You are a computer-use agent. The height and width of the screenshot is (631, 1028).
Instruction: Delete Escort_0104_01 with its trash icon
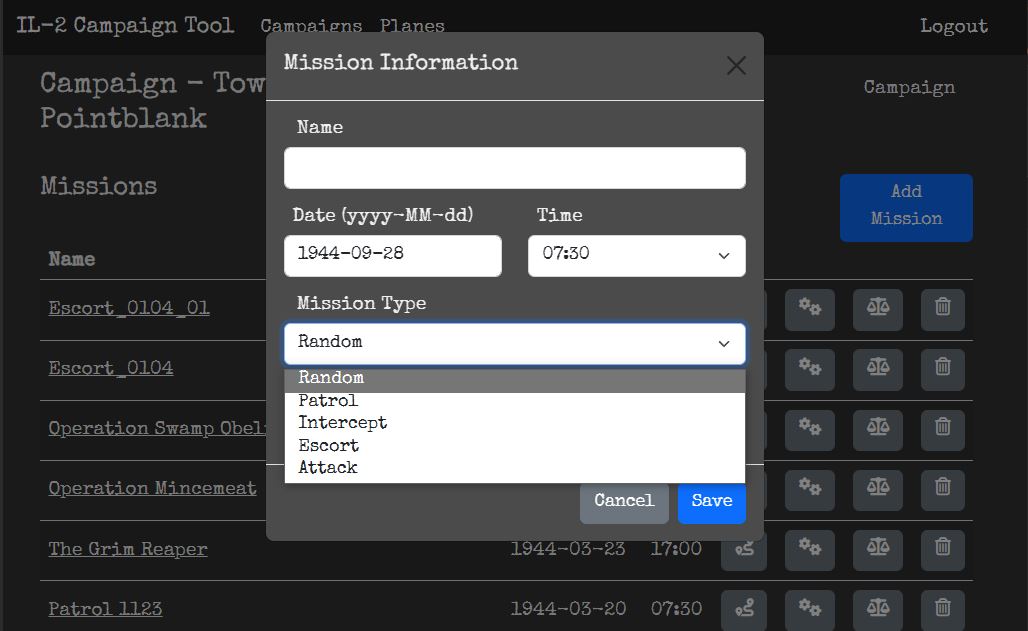click(x=942, y=309)
